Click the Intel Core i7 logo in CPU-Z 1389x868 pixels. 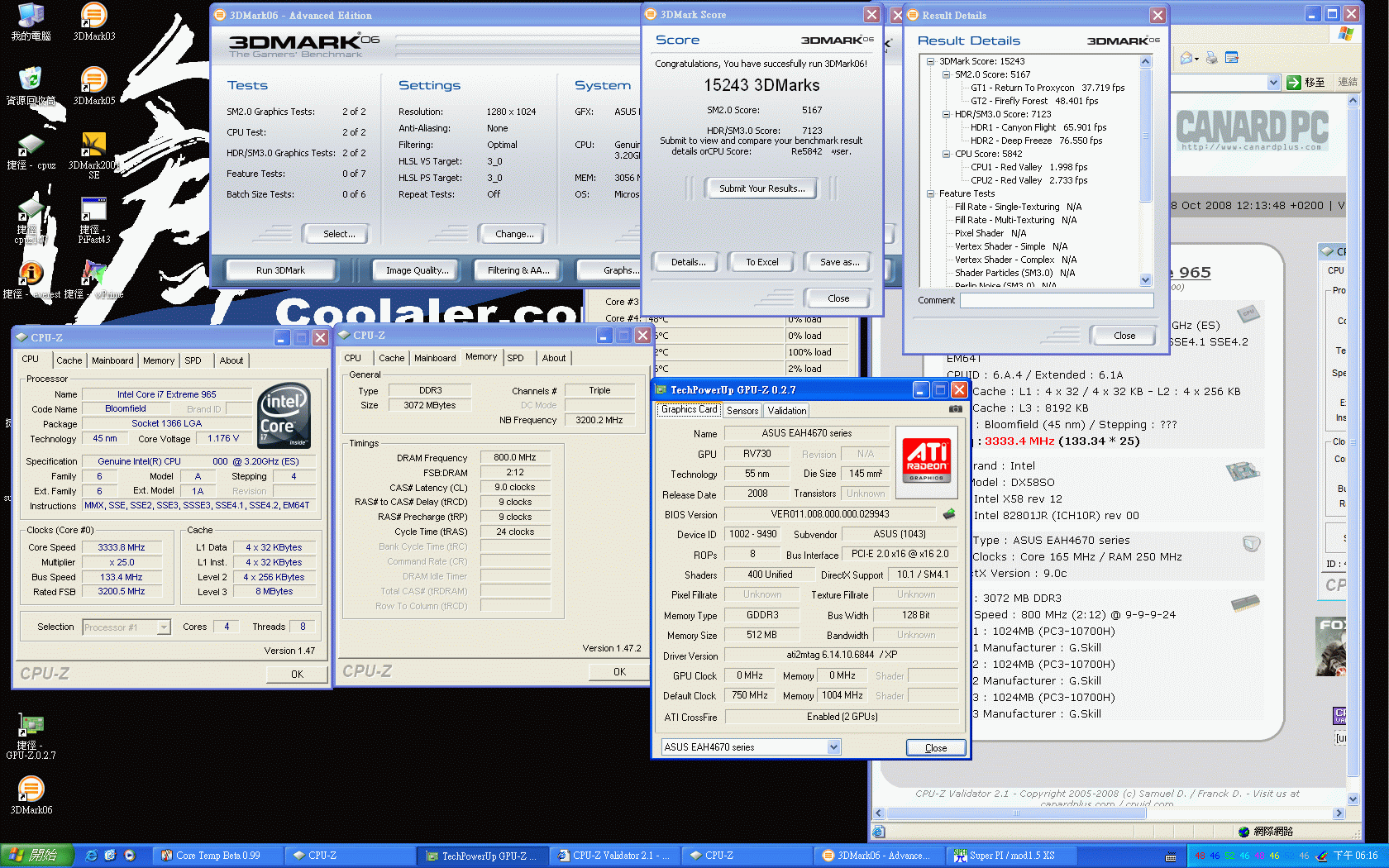click(284, 415)
